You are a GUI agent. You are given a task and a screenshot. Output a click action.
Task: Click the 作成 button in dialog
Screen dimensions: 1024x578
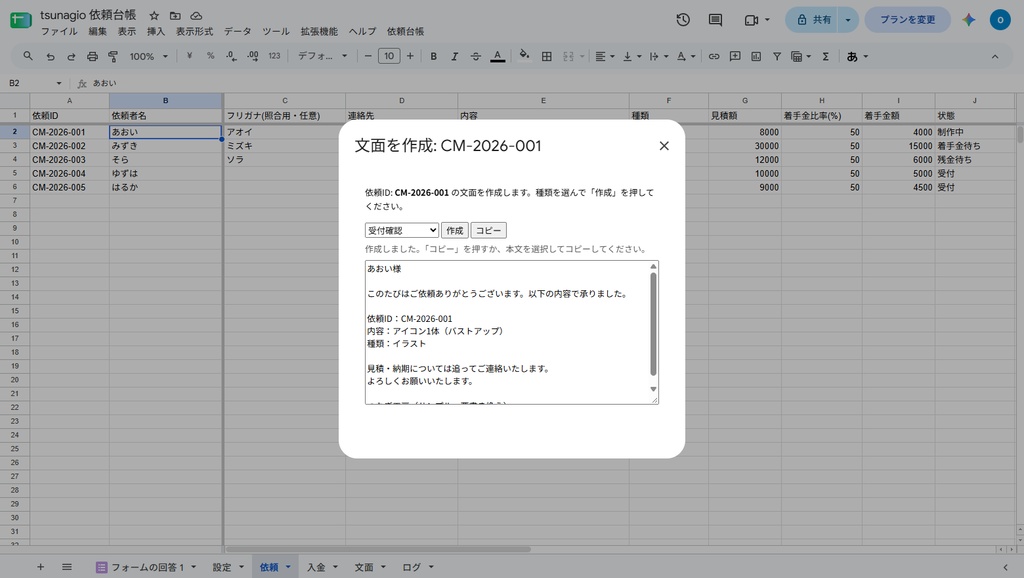coord(455,231)
